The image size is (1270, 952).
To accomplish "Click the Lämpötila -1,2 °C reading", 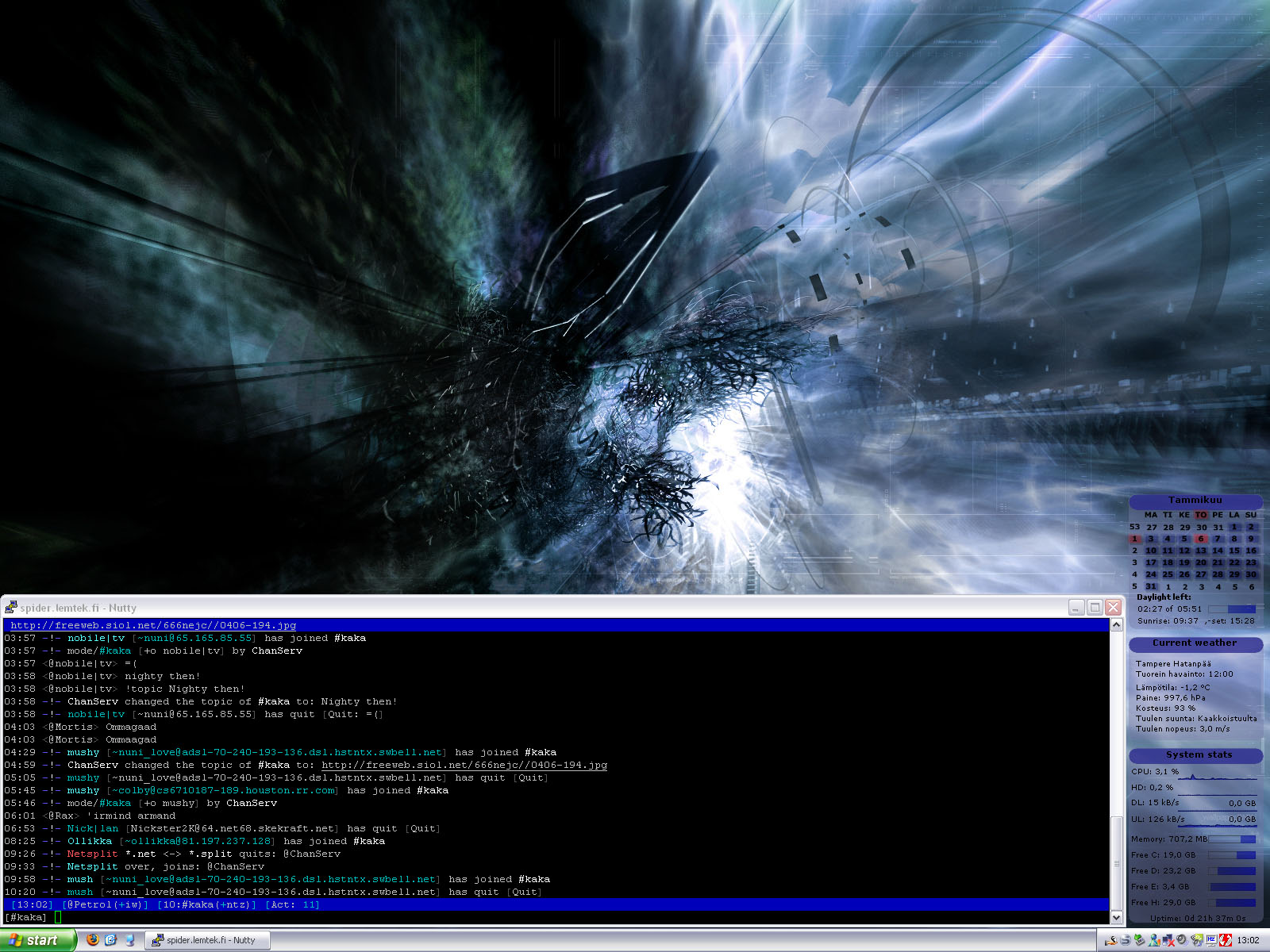I will pyautogui.click(x=1172, y=688).
